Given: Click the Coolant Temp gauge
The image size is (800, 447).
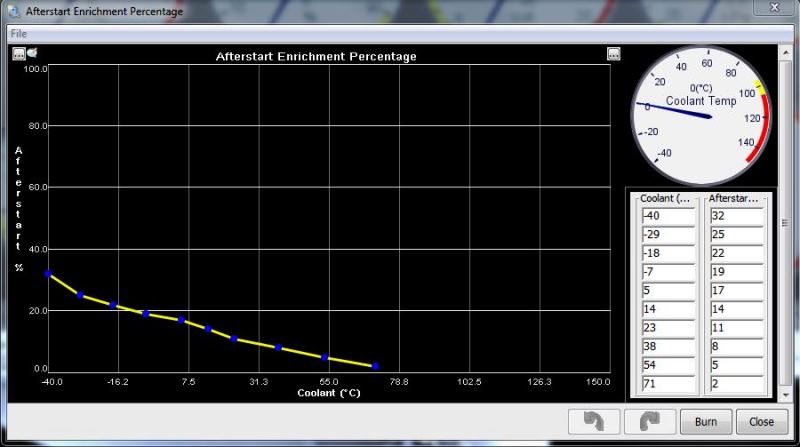Looking at the screenshot, I should coord(703,113).
